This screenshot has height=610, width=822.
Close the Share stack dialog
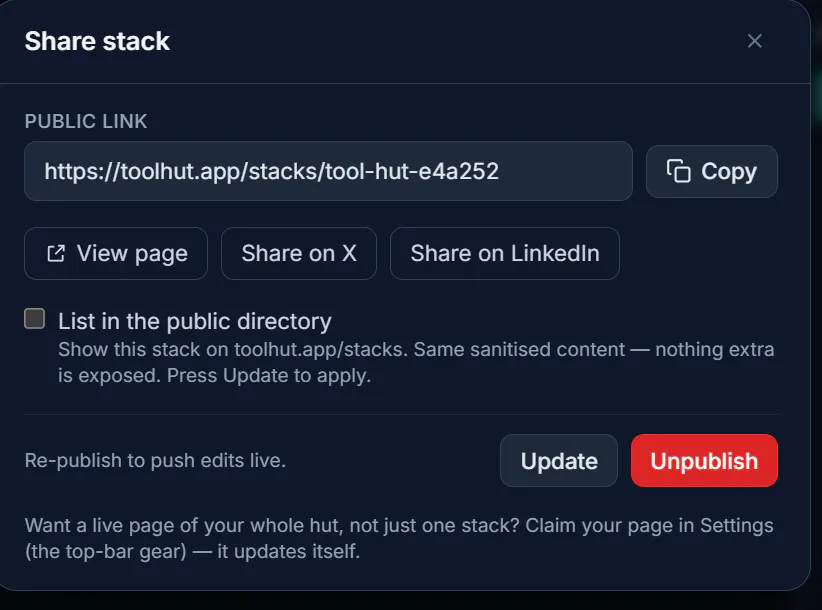754,41
